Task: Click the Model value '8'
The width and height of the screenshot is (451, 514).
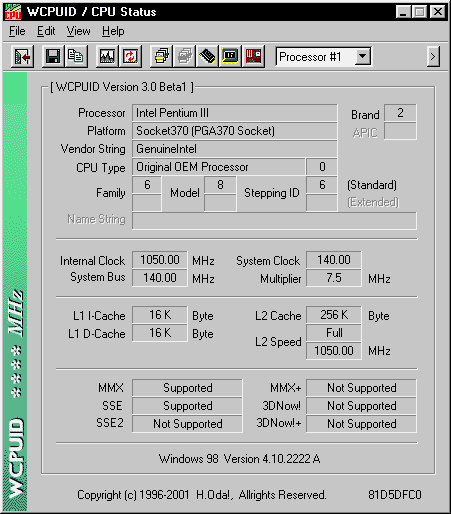Action: coord(220,185)
